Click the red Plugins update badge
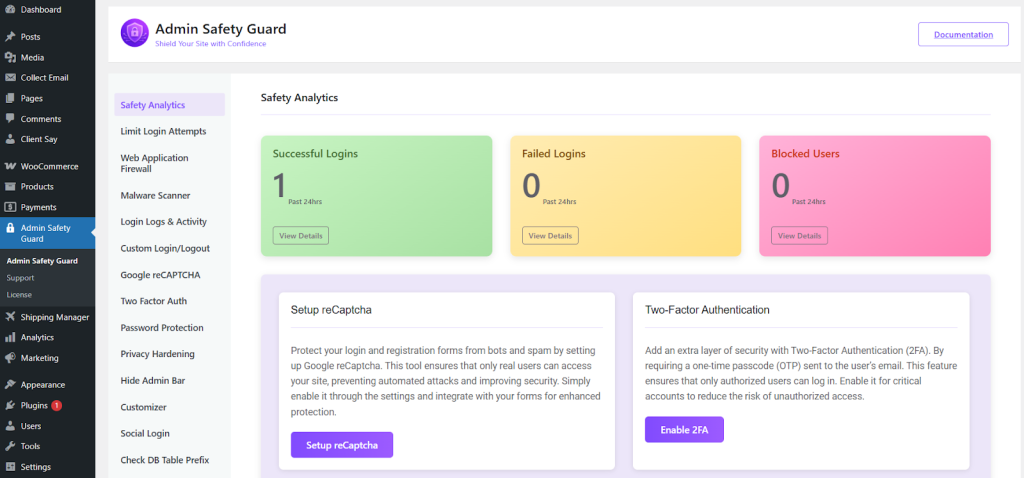The height and width of the screenshot is (478, 1024). [57, 406]
